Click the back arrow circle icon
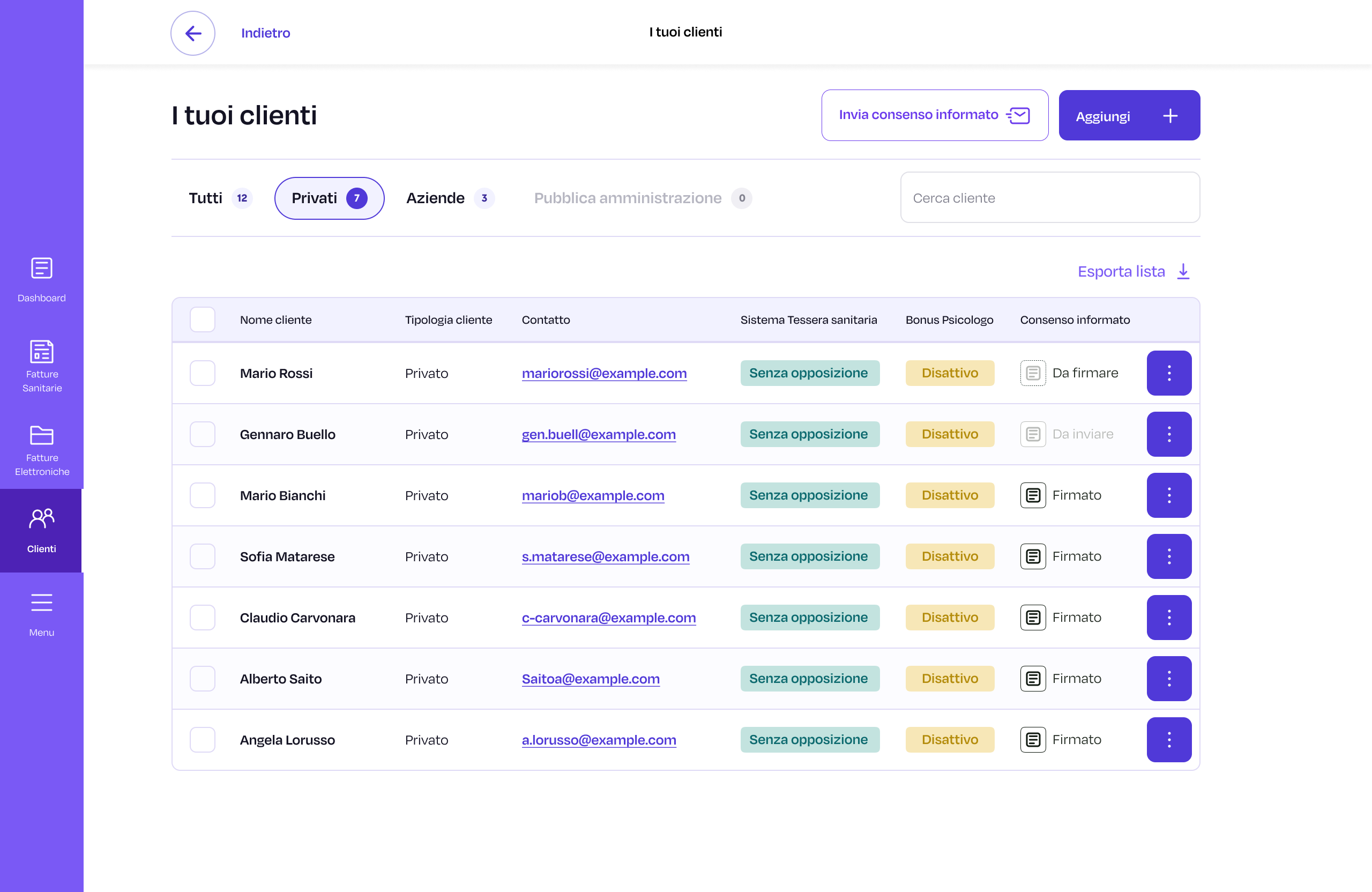The width and height of the screenshot is (1372, 892). (x=192, y=33)
